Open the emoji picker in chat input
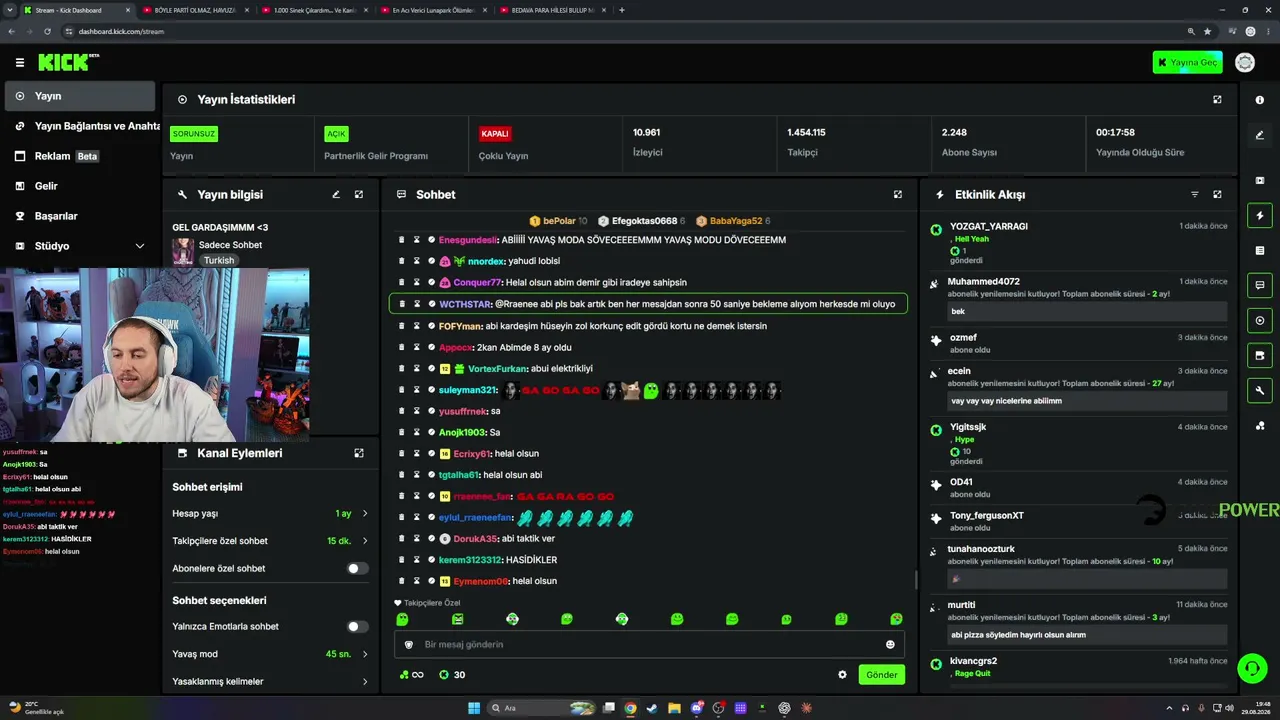The width and height of the screenshot is (1280, 720). [x=890, y=644]
